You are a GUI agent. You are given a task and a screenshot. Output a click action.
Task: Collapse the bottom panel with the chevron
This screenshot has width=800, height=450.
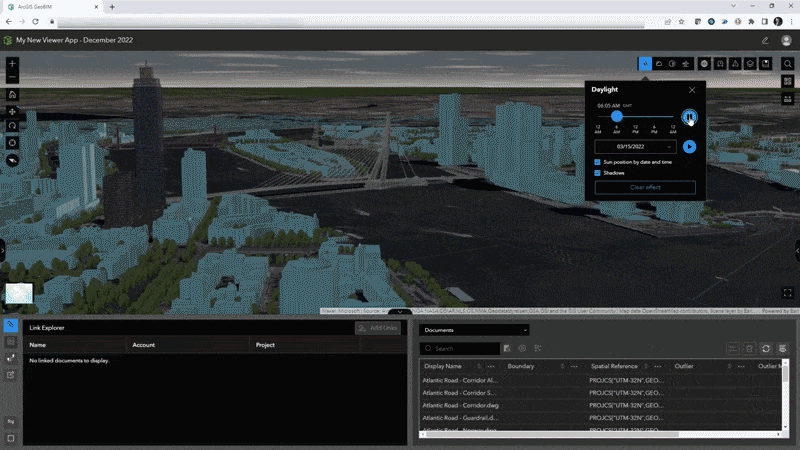click(400, 311)
